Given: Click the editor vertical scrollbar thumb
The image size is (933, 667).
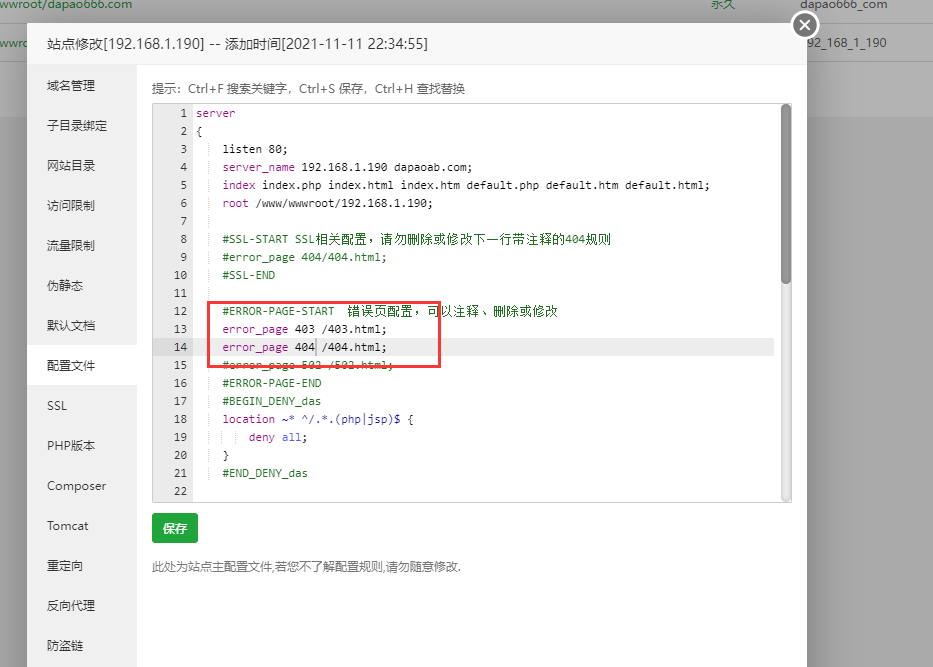Looking at the screenshot, I should [x=786, y=194].
